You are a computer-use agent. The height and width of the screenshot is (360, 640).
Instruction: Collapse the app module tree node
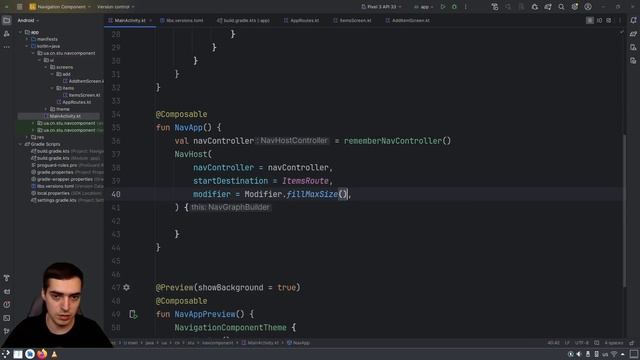pyautogui.click(x=20, y=32)
